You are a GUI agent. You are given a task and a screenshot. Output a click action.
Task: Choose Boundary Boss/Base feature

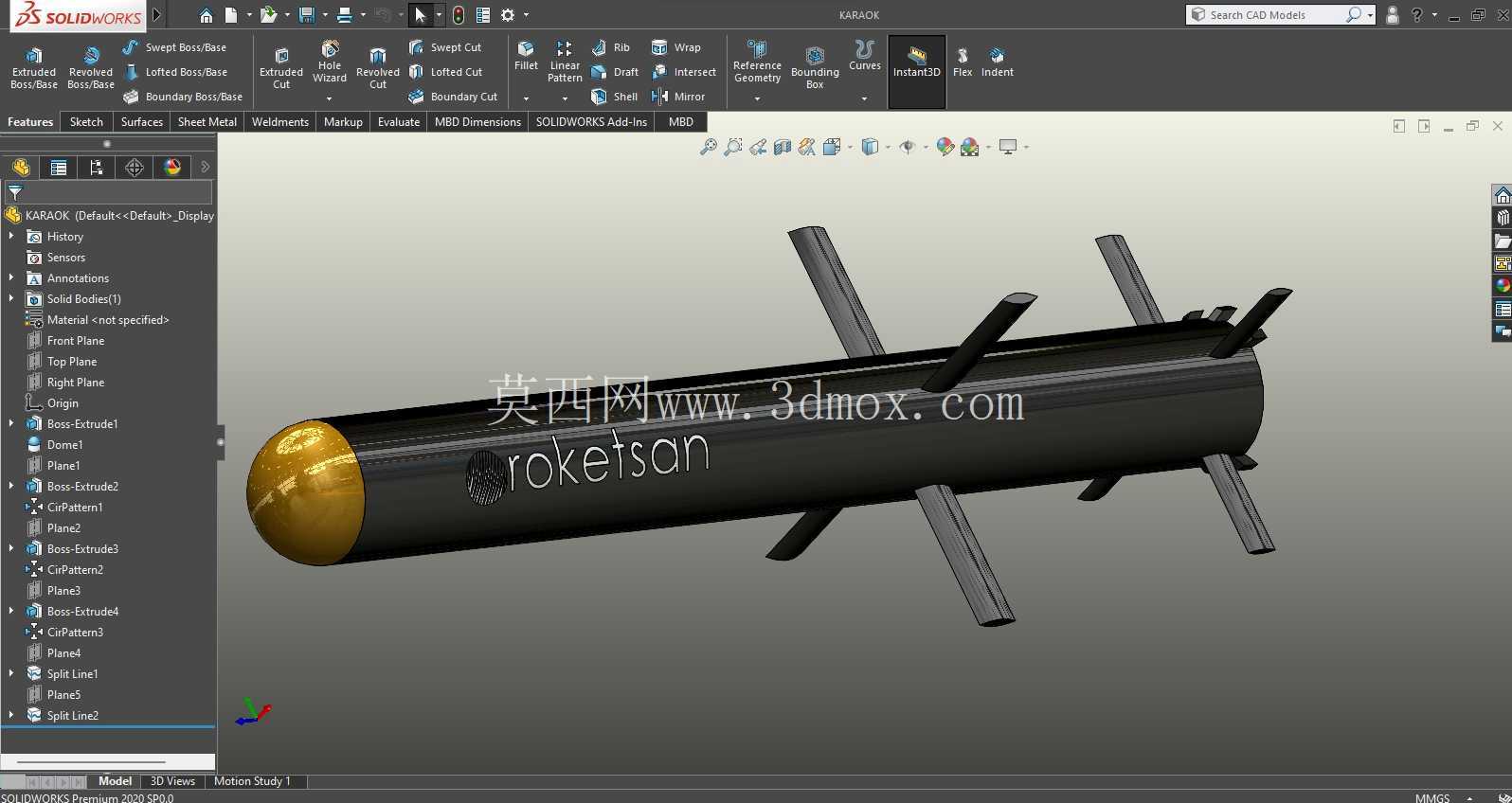183,97
